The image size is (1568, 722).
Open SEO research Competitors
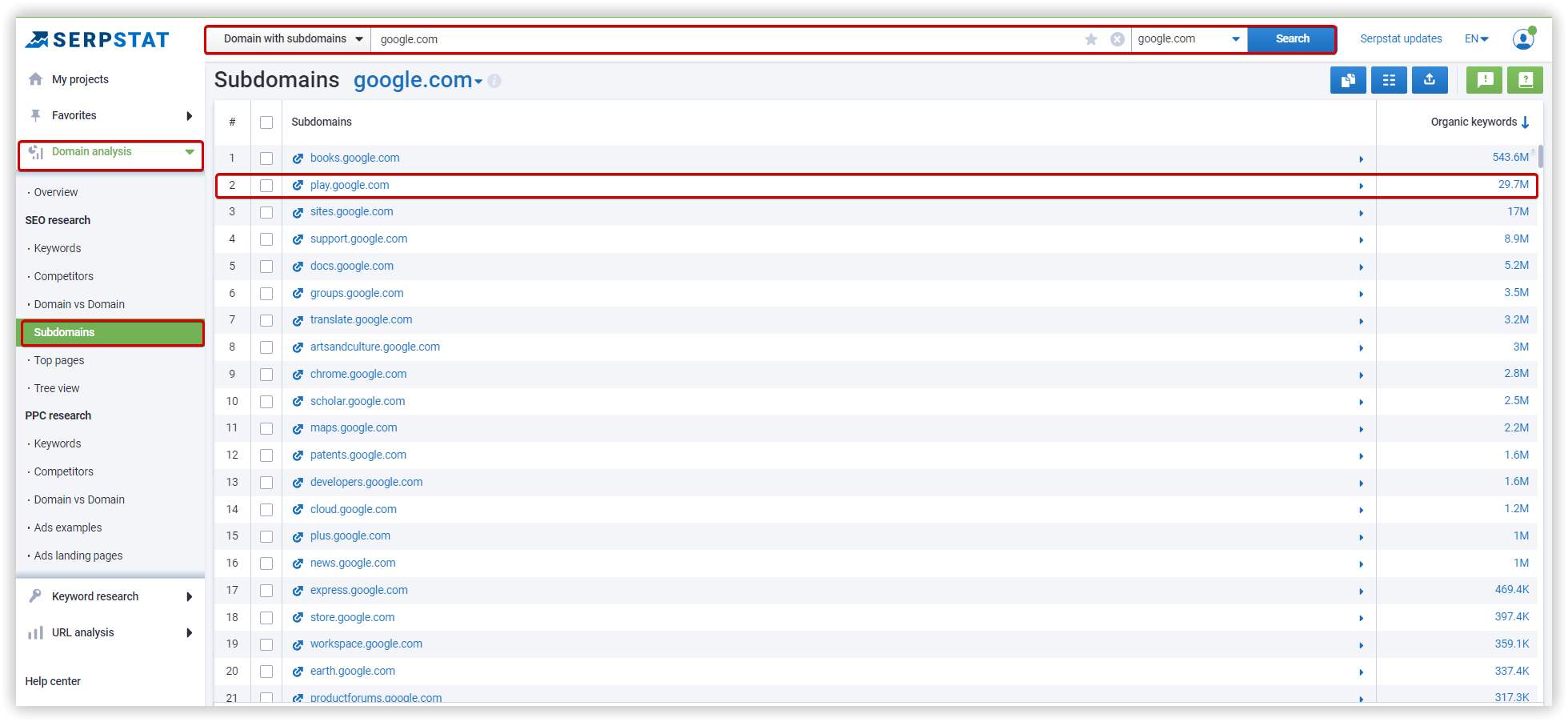[64, 276]
